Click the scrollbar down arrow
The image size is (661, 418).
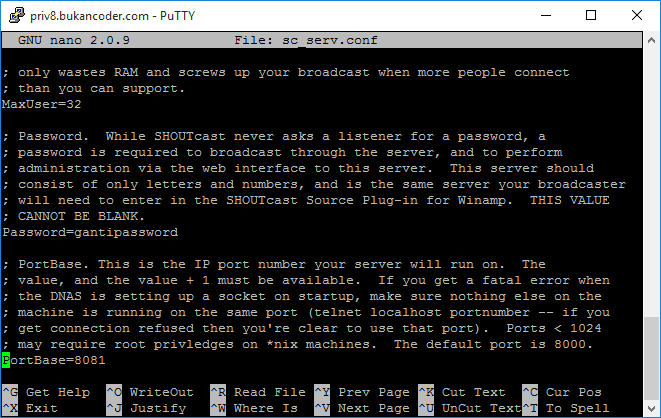pyautogui.click(x=651, y=408)
